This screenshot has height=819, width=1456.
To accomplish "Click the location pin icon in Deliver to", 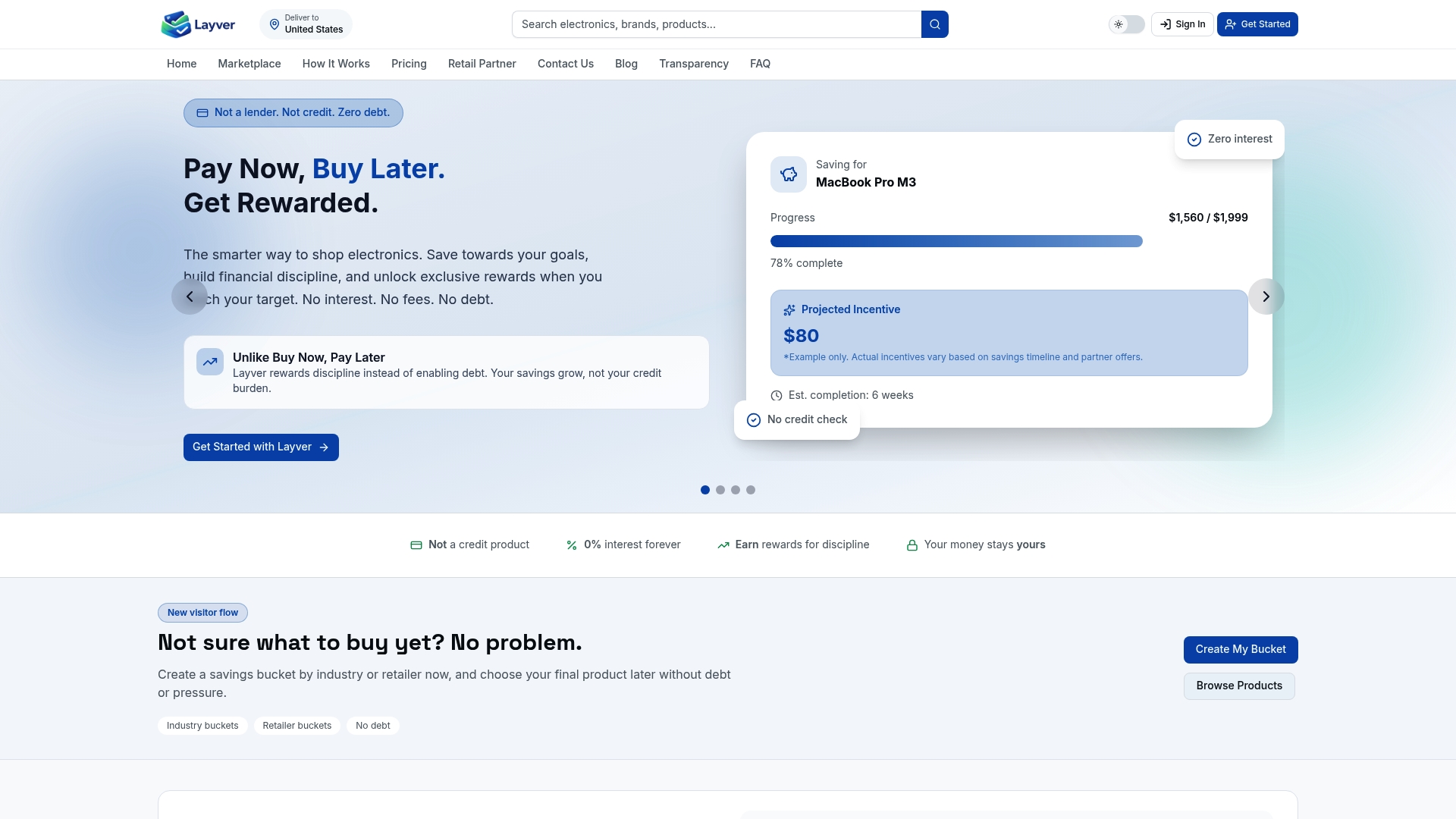I will tap(275, 24).
